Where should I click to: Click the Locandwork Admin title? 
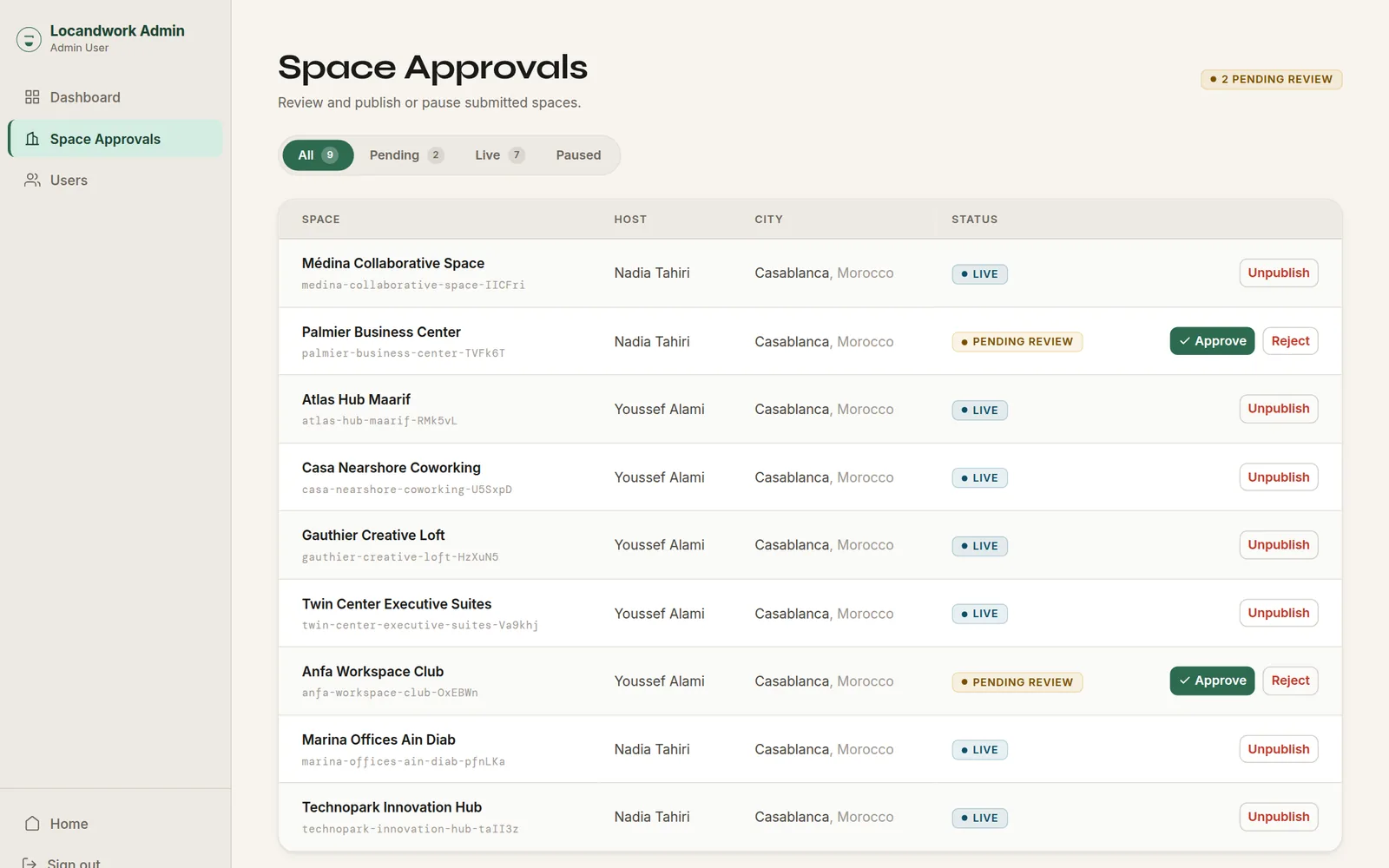tap(117, 30)
